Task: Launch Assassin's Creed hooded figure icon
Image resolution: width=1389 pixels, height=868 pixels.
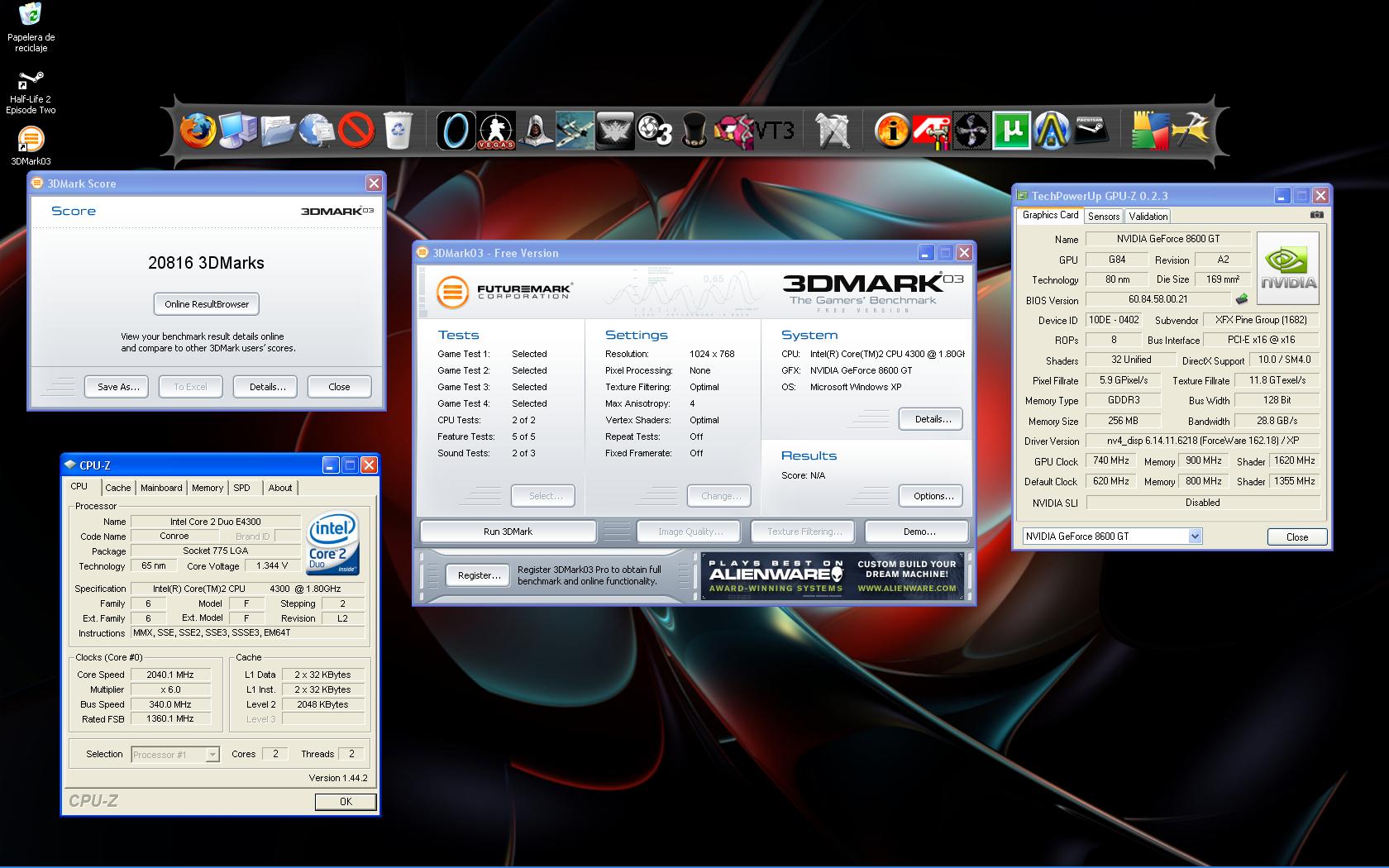Action: pyautogui.click(x=536, y=131)
